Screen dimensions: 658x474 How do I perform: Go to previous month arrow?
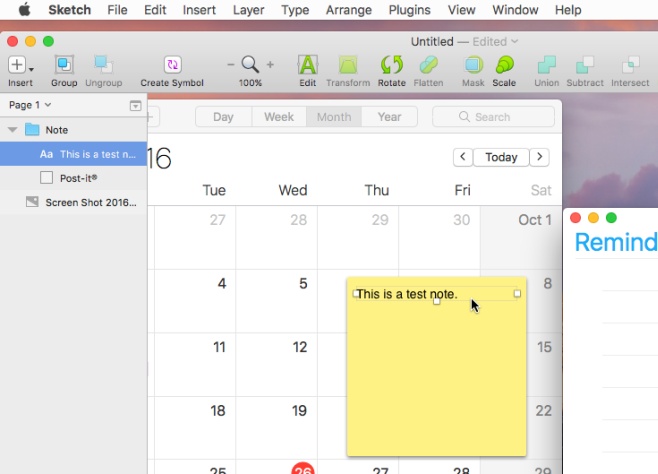463,157
